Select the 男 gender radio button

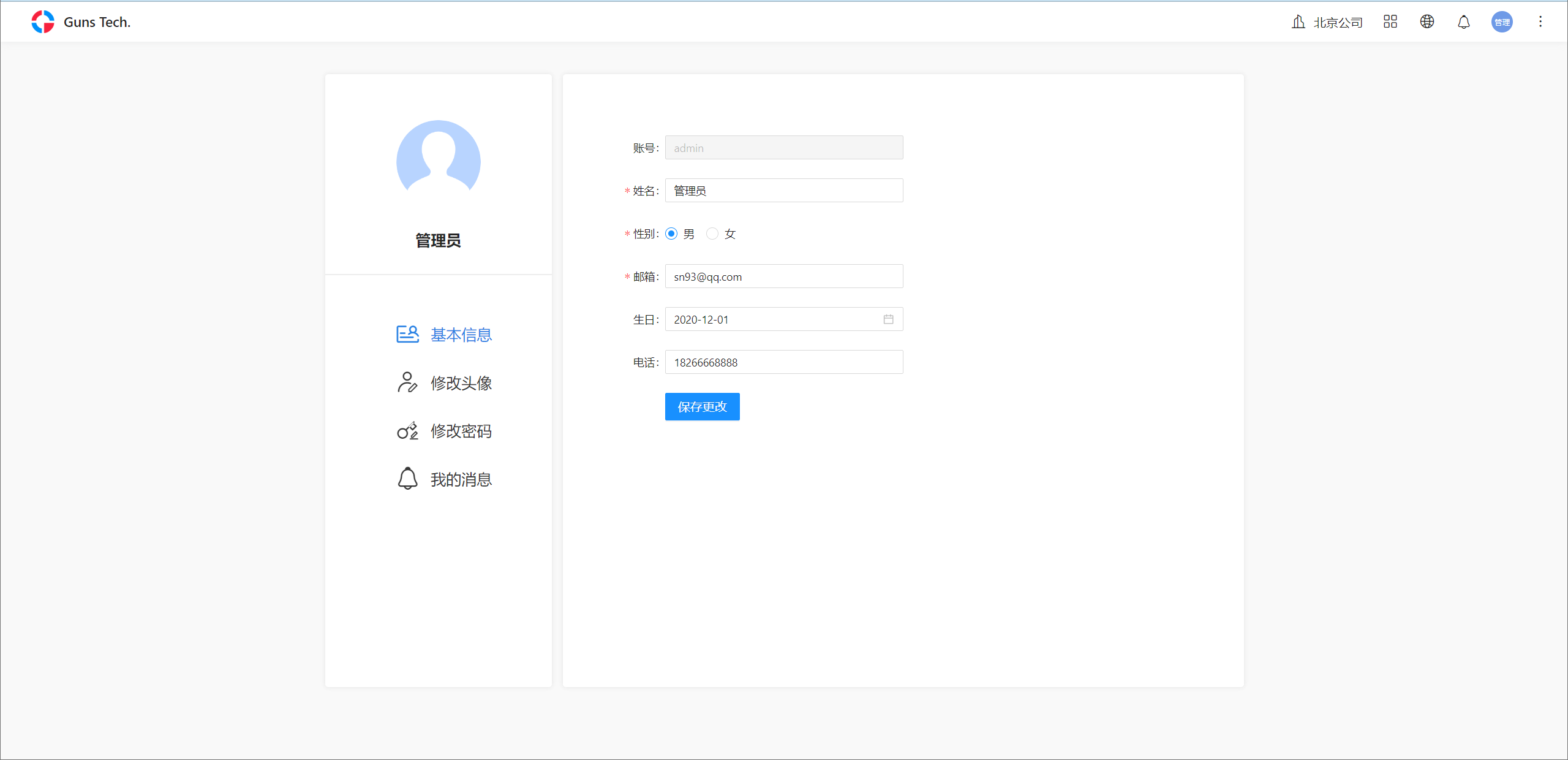coord(671,234)
